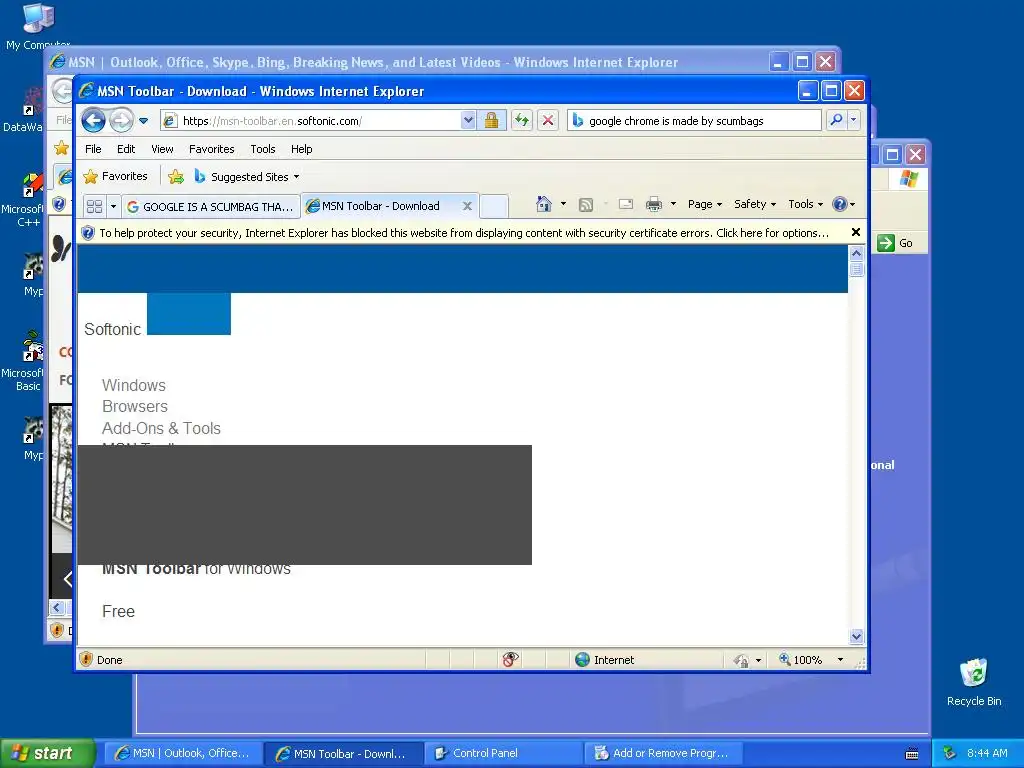Screen dimensions: 1024x768
Task: Open the Edit menu
Action: point(126,149)
